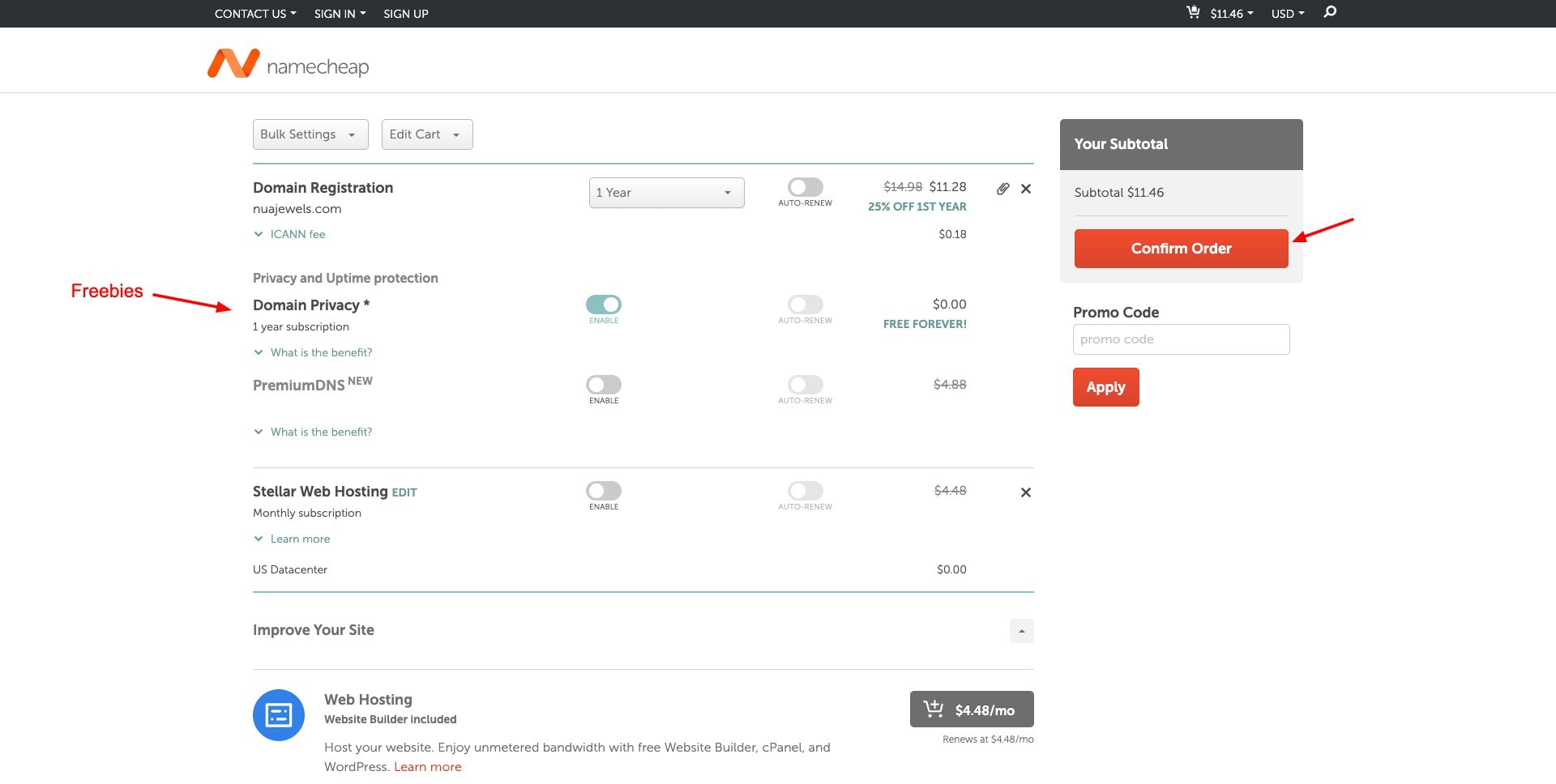Image resolution: width=1556 pixels, height=784 pixels.
Task: Enable Stellar Web Hosting toggle
Action: 604,491
